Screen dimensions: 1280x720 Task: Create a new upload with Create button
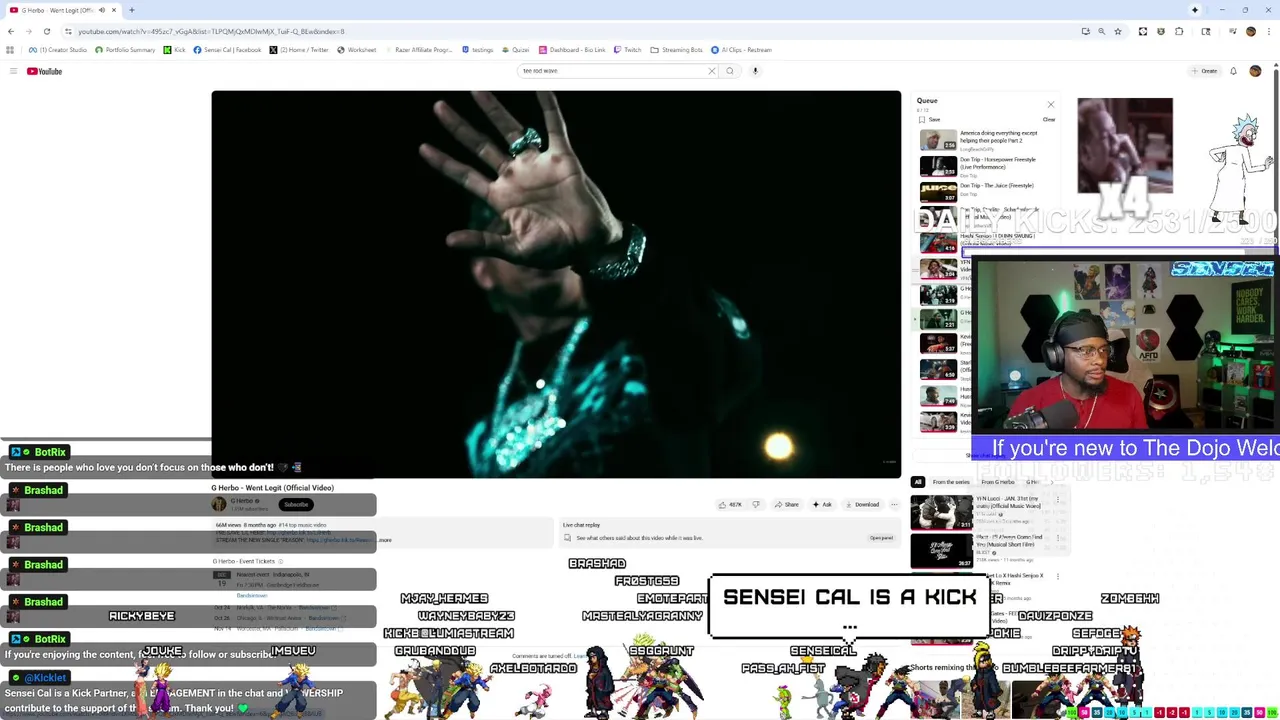[x=1204, y=71]
